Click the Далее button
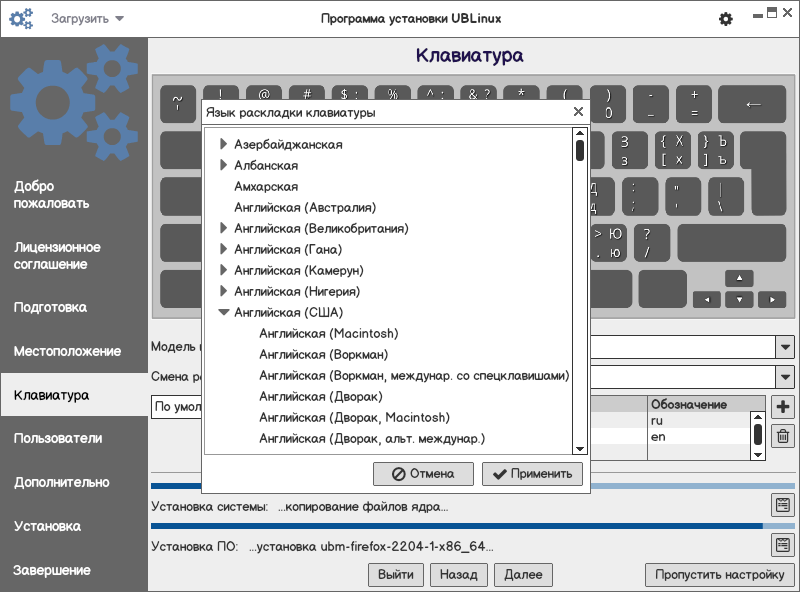800x592 pixels. coord(523,575)
